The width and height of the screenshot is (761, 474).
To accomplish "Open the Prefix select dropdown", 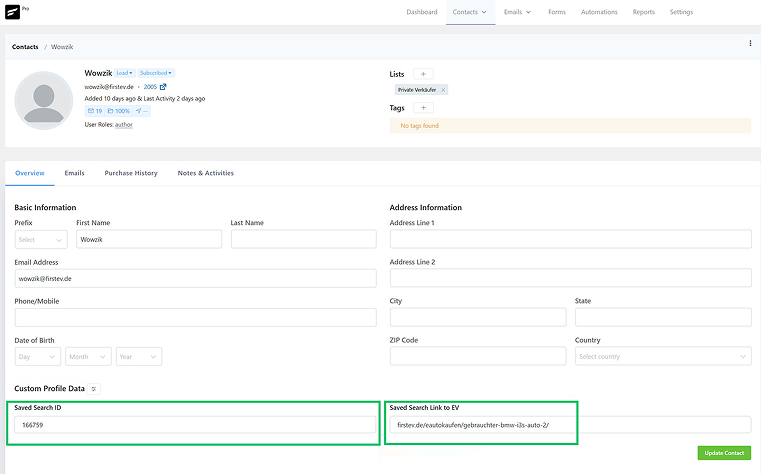I will tap(41, 240).
